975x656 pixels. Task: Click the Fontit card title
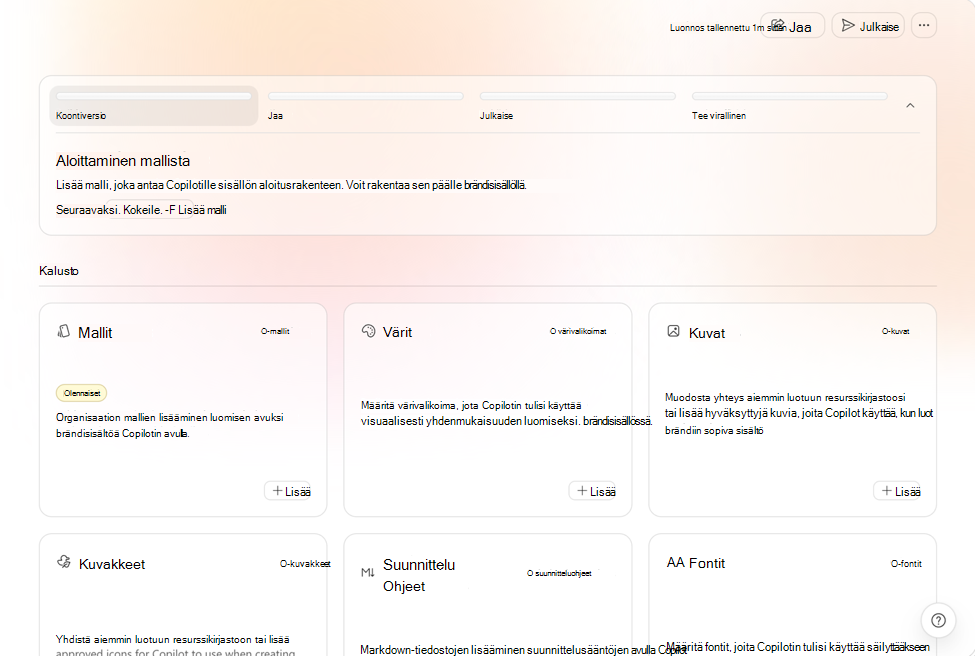707,563
